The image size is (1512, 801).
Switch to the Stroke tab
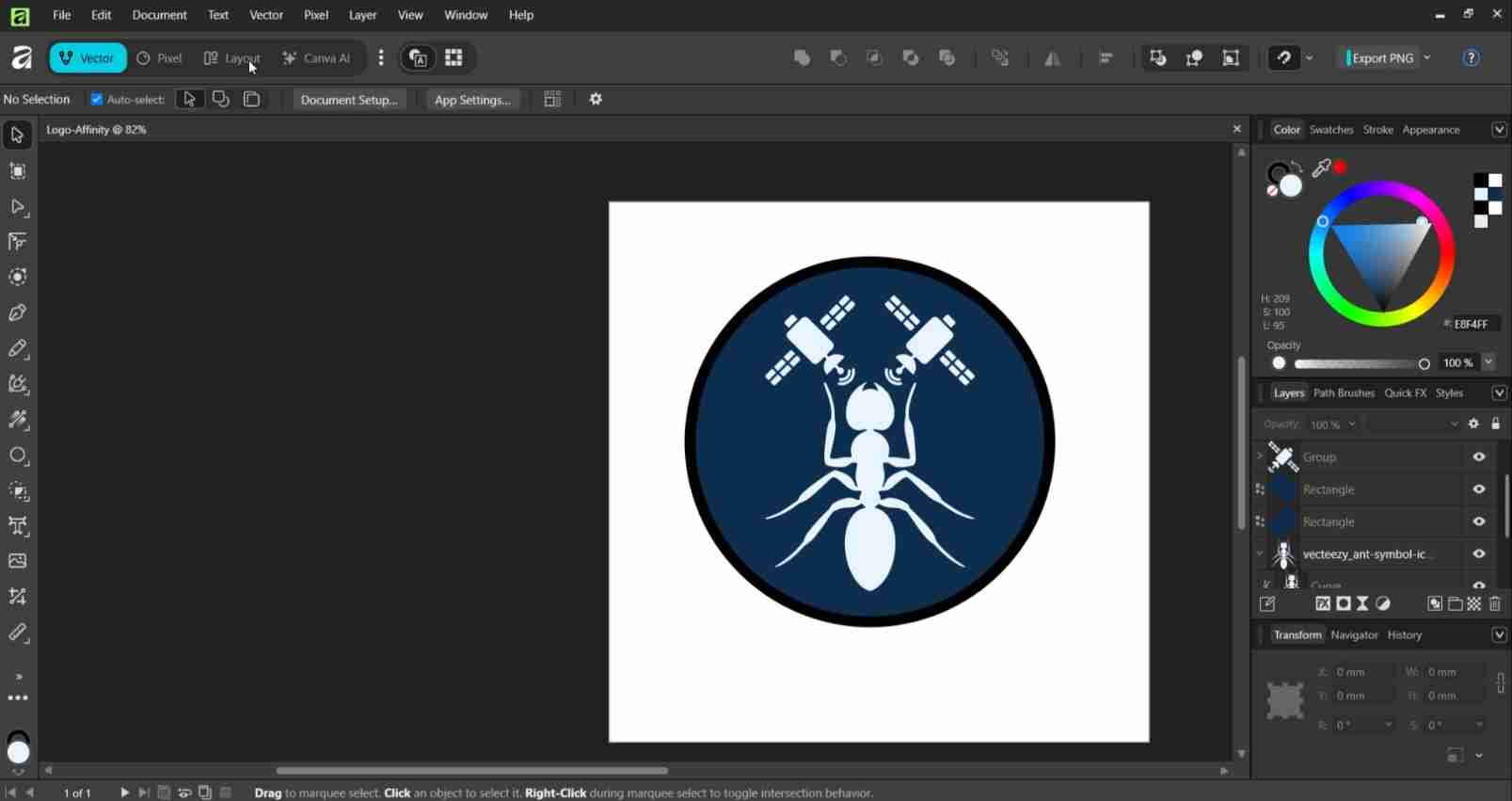click(x=1377, y=130)
